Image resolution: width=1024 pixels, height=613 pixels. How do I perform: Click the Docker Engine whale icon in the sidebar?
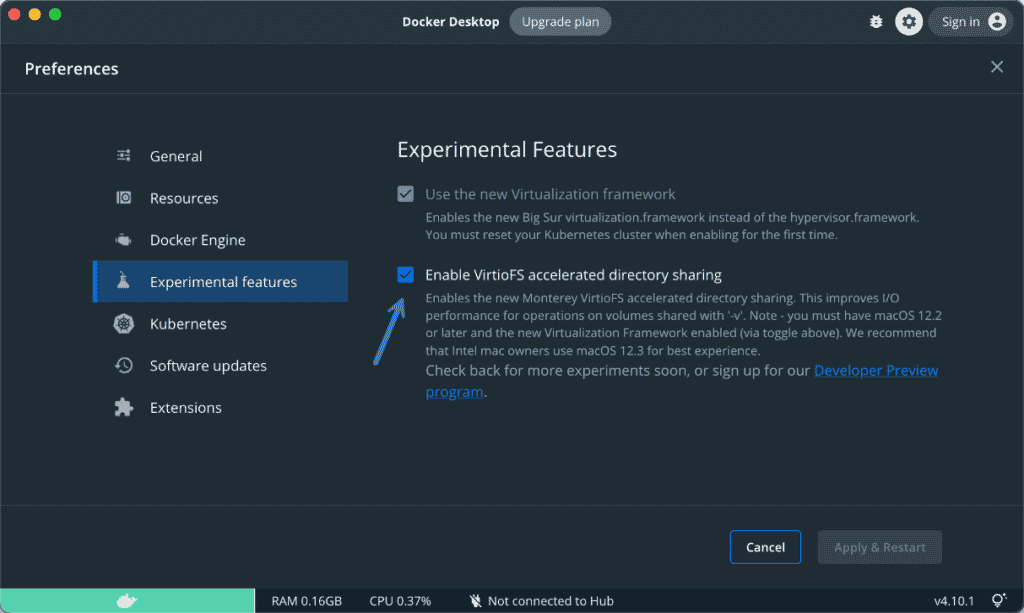click(x=123, y=240)
